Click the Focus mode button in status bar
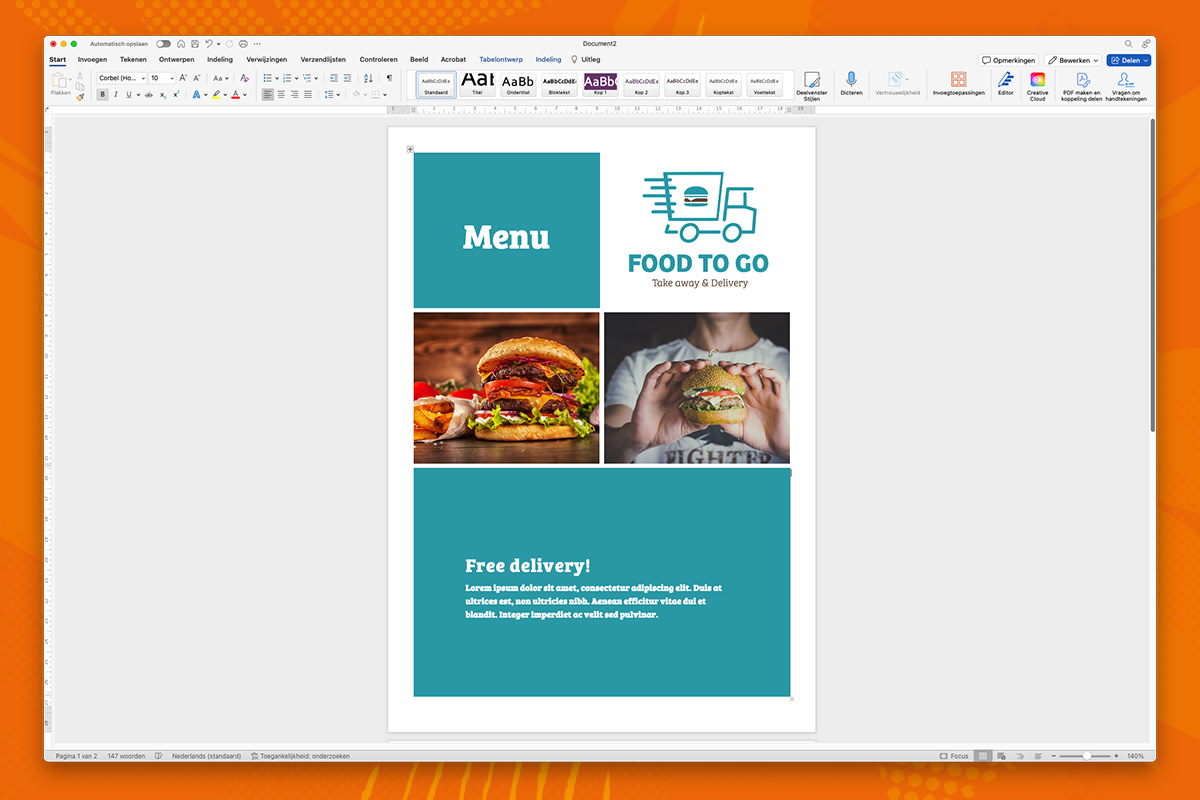 click(954, 756)
